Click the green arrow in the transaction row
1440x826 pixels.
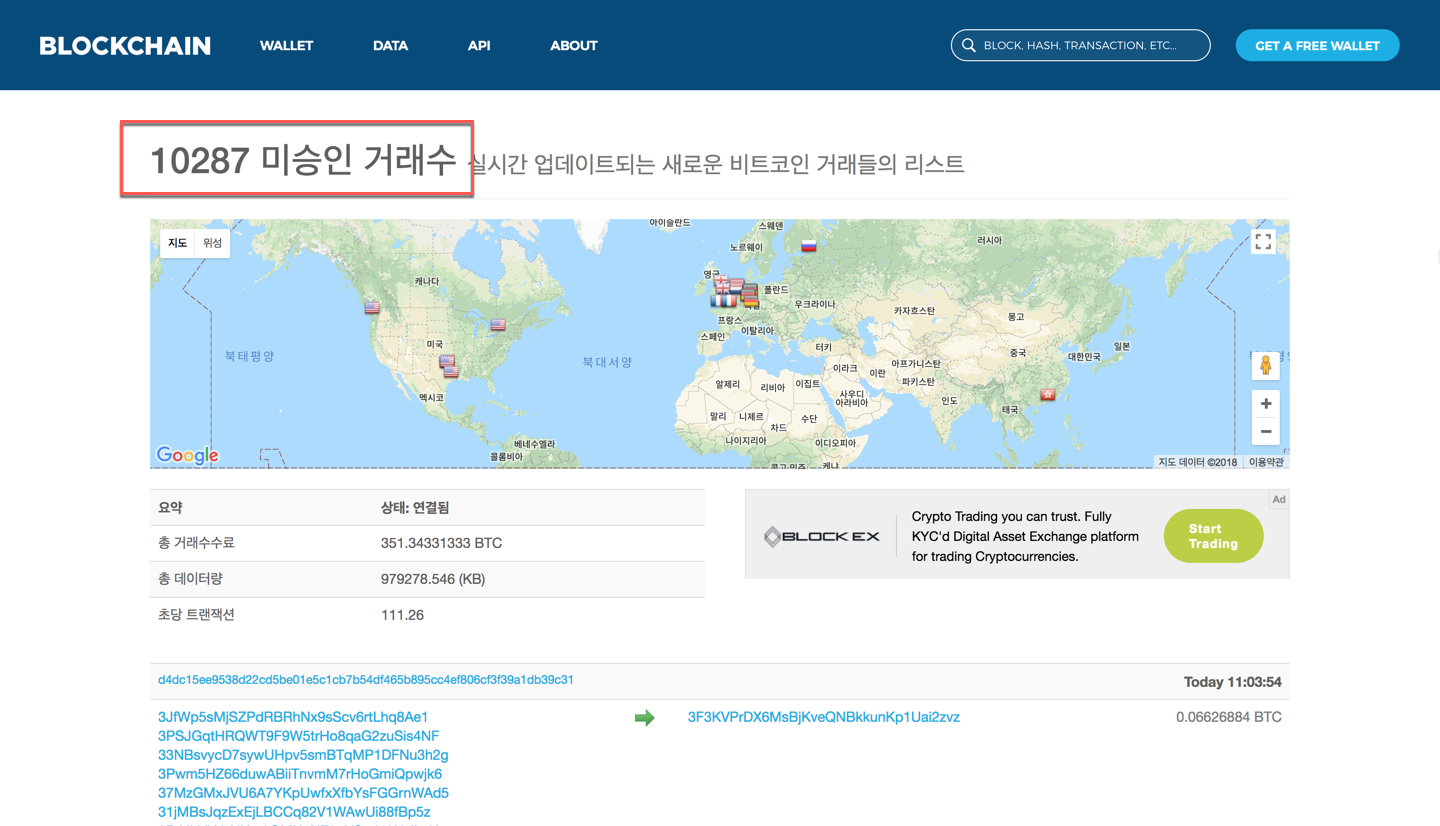coord(645,718)
